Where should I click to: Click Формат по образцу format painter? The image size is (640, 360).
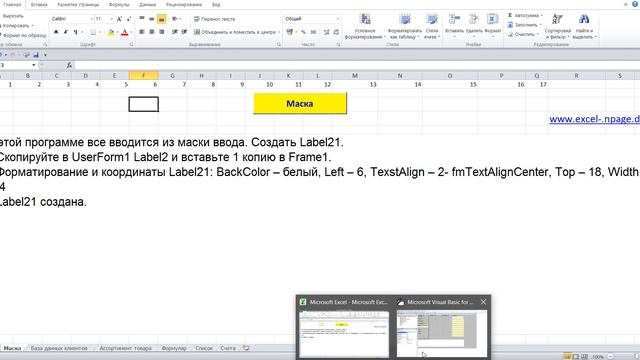[23, 36]
